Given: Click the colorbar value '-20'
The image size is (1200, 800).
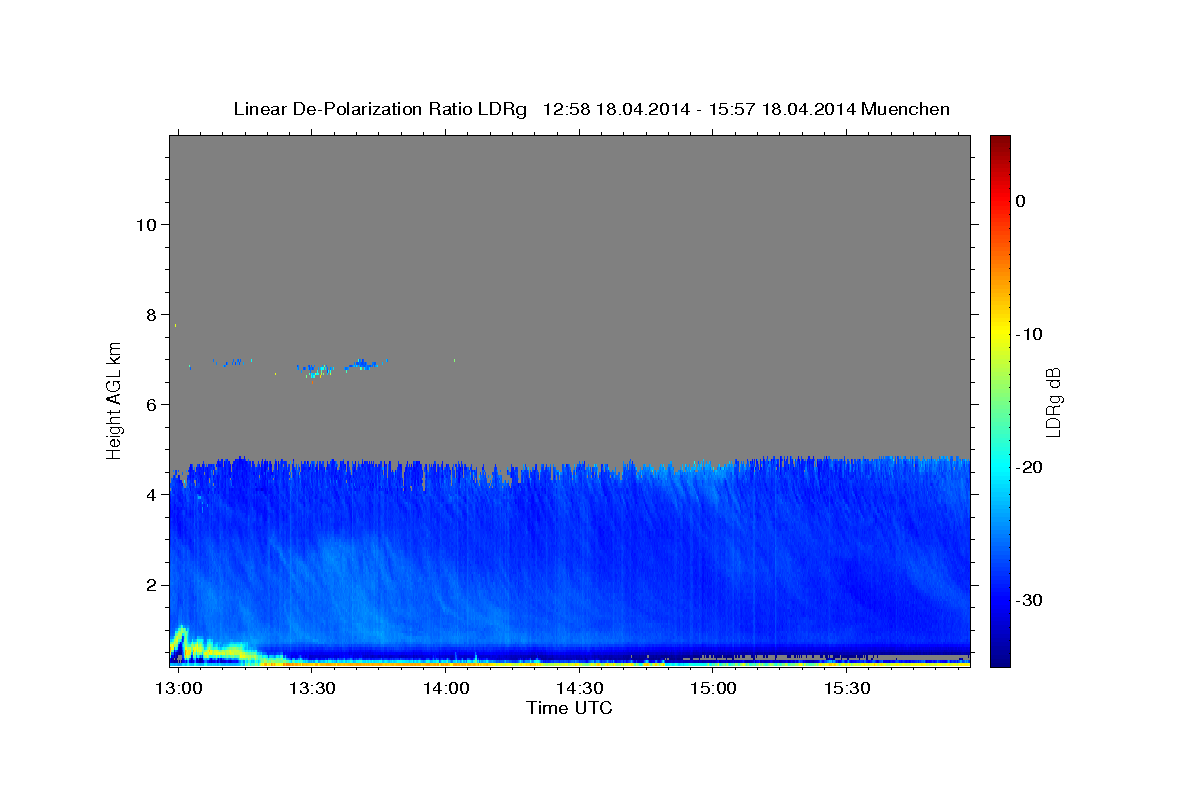Looking at the screenshot, I should click(x=1030, y=467).
